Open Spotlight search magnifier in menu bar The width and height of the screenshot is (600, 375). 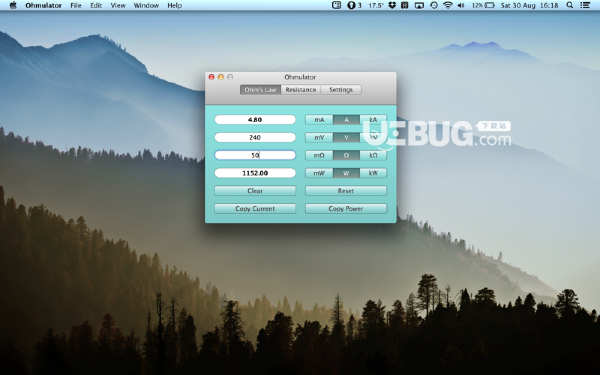(x=570, y=5)
